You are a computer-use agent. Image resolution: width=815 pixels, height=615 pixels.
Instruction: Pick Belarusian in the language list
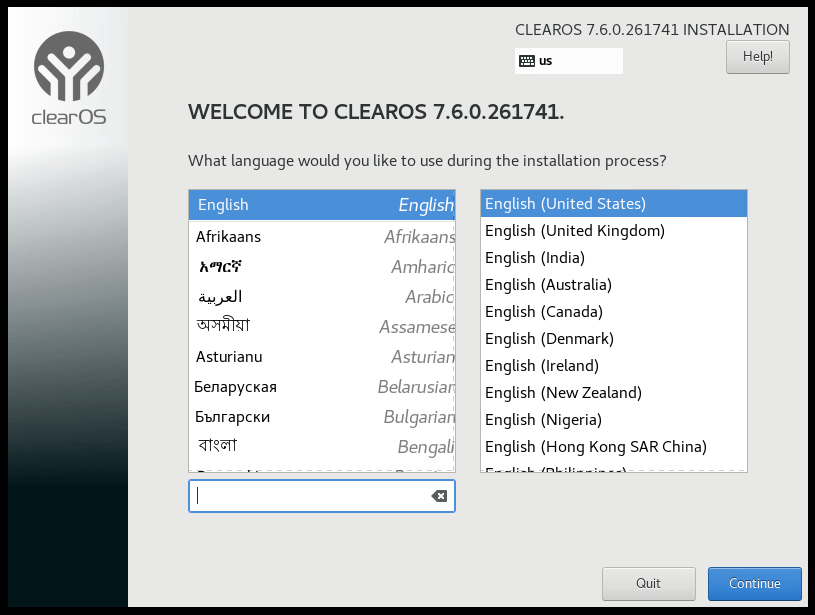pyautogui.click(x=321, y=387)
